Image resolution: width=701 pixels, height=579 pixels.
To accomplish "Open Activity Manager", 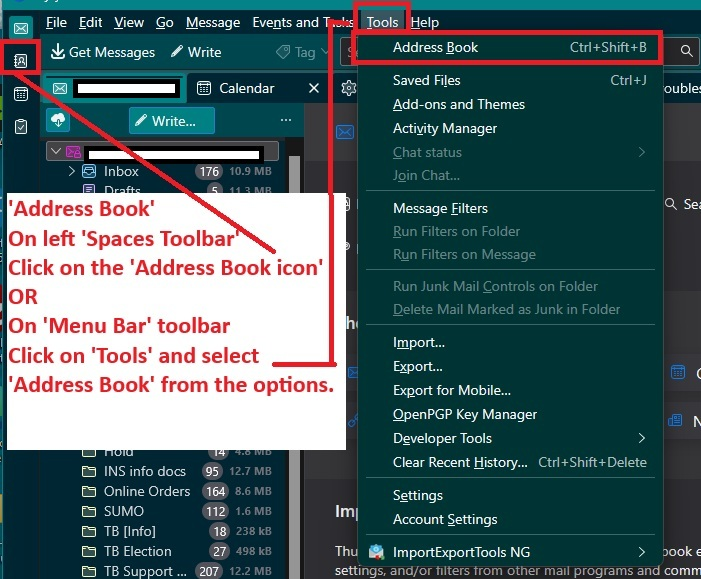I will [510, 129].
